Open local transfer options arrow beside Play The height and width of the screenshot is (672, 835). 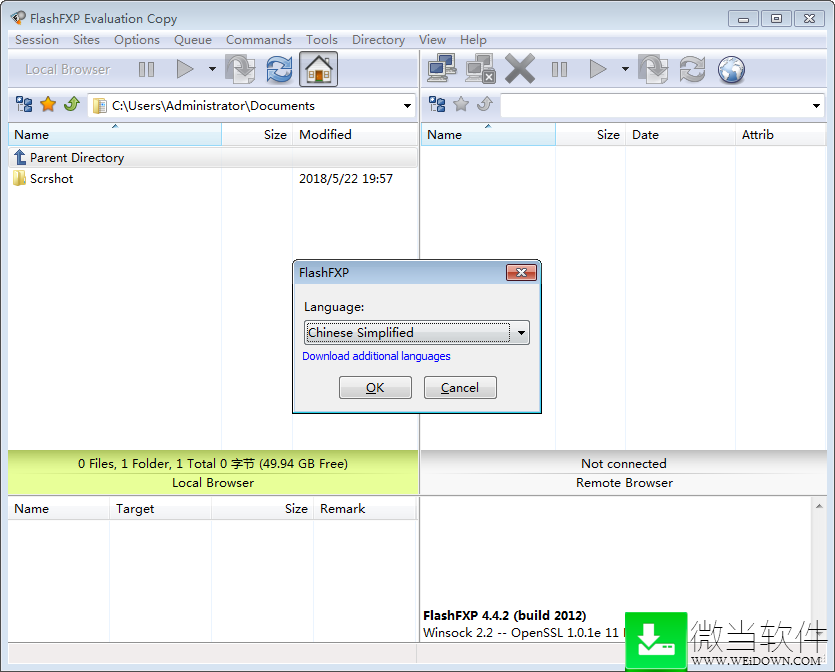click(212, 69)
